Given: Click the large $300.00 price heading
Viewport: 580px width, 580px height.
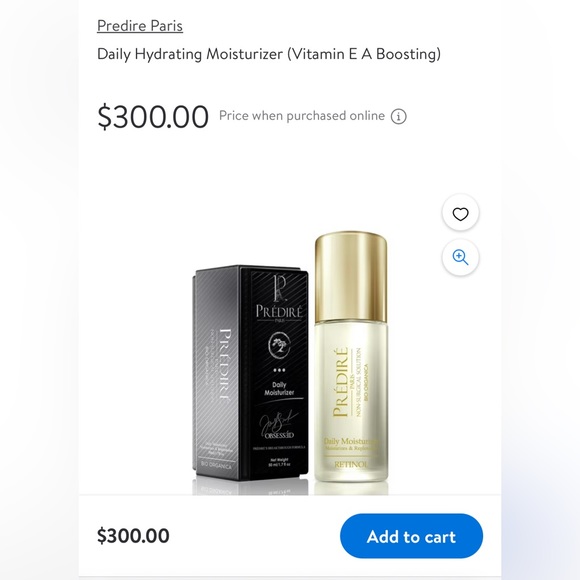Looking at the screenshot, I should pos(153,116).
